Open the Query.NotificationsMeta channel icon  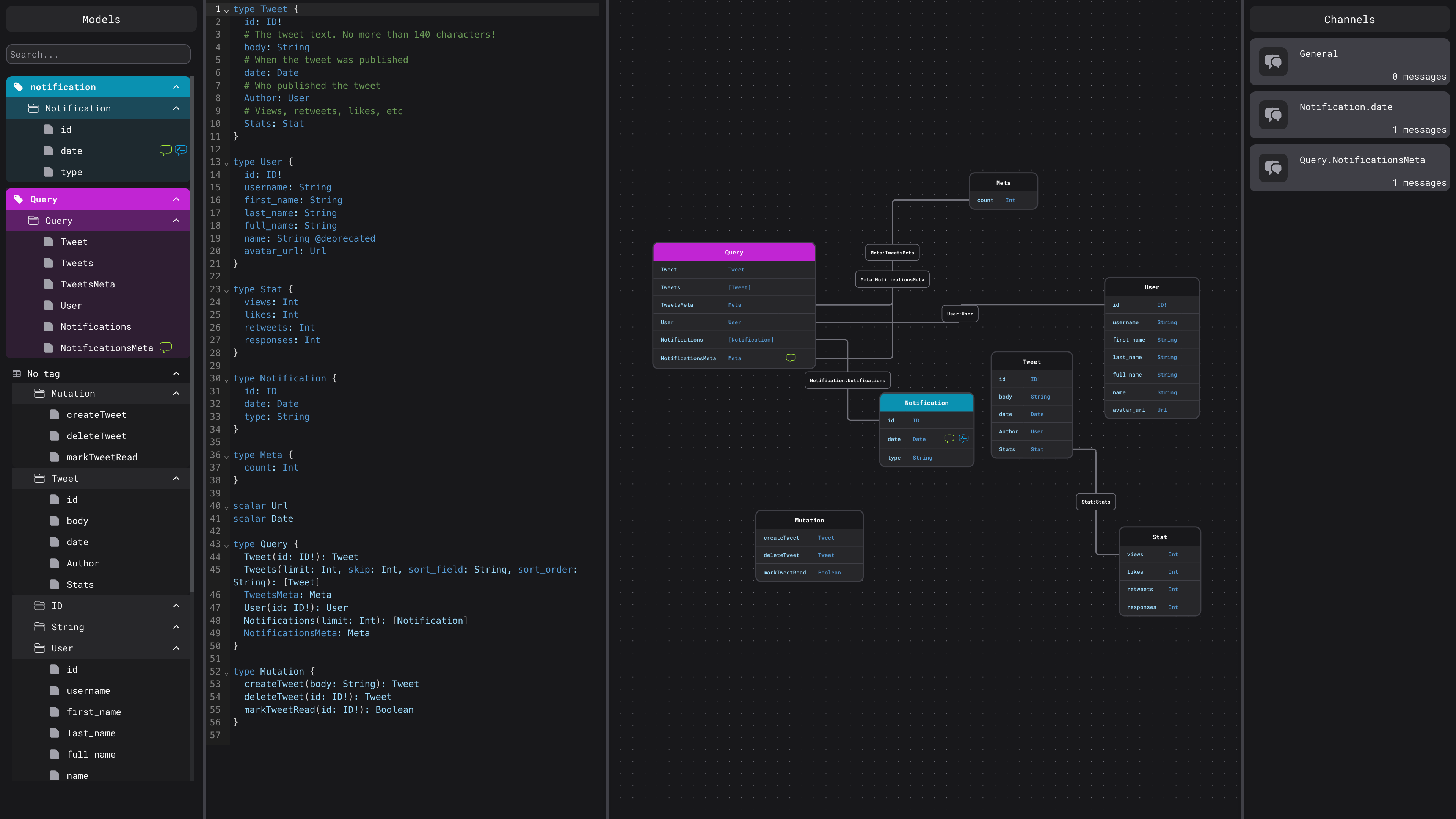click(x=1273, y=168)
